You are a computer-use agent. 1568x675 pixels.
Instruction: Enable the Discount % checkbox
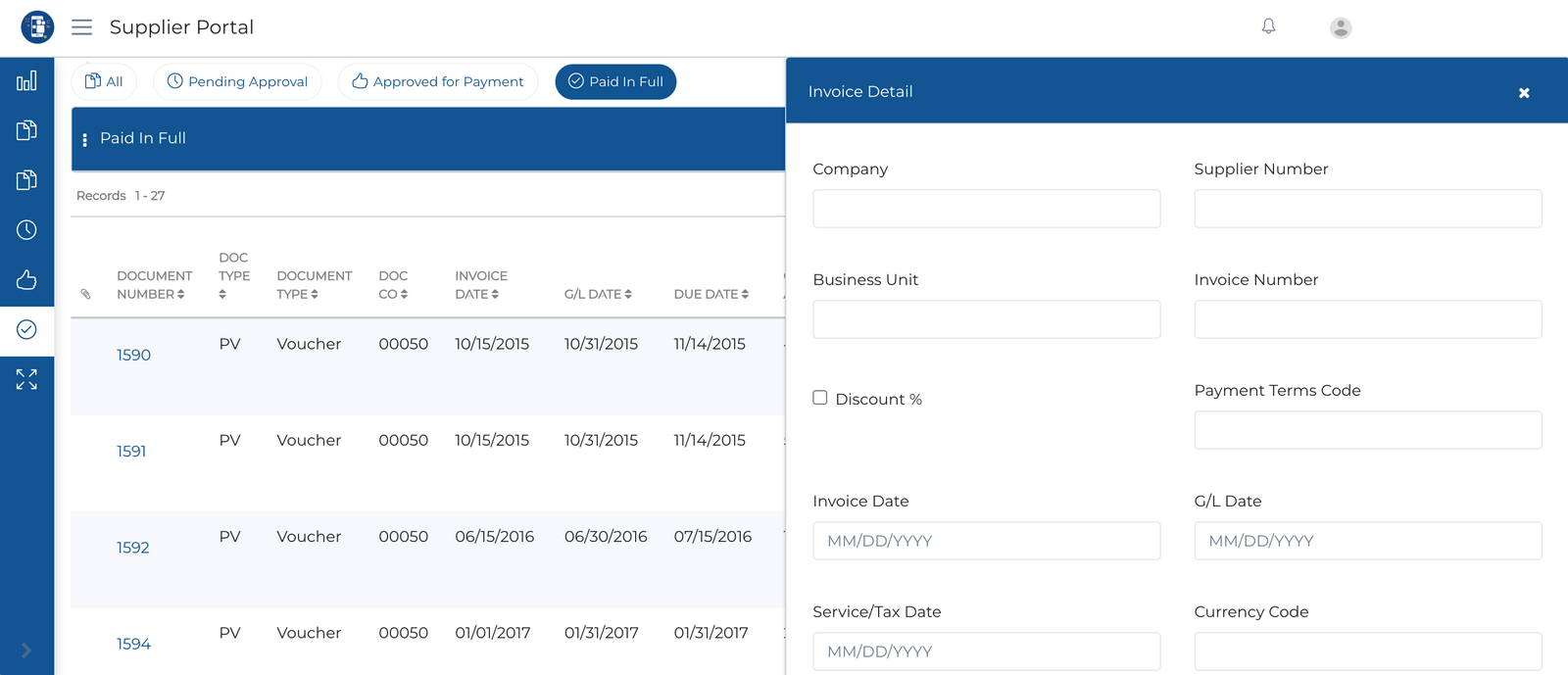point(820,398)
